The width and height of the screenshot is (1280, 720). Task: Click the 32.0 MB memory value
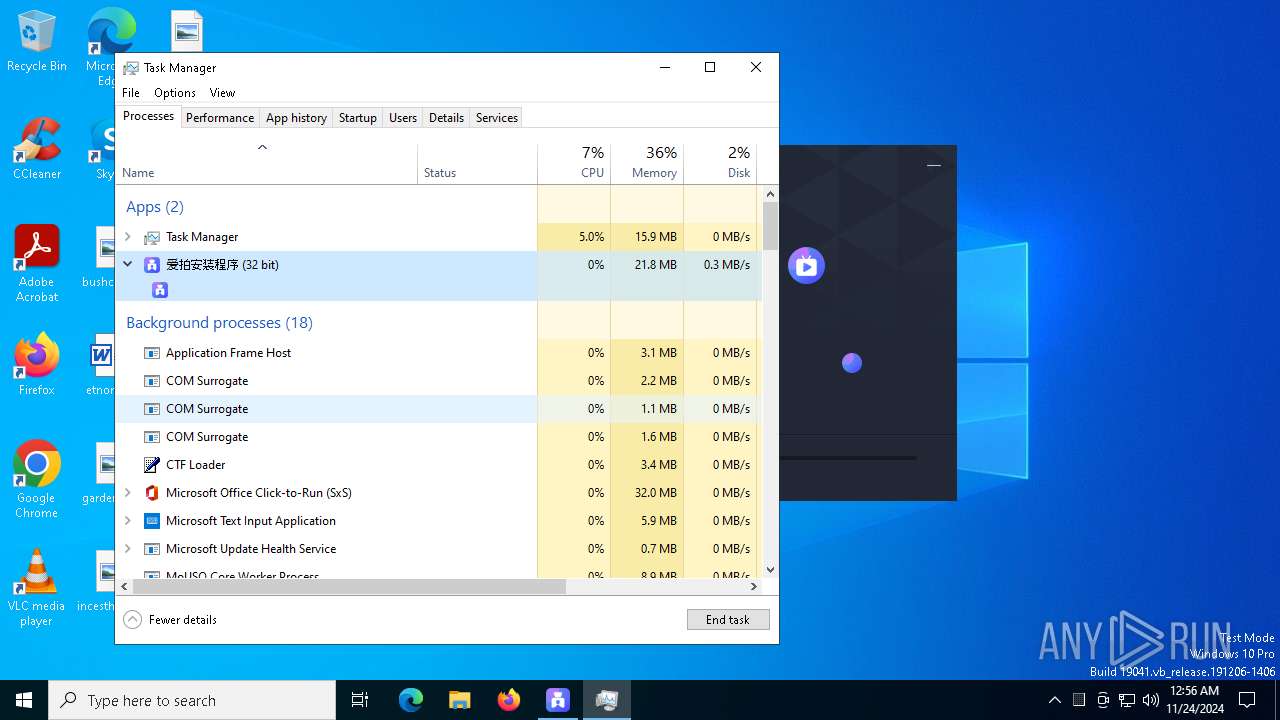click(x=656, y=493)
